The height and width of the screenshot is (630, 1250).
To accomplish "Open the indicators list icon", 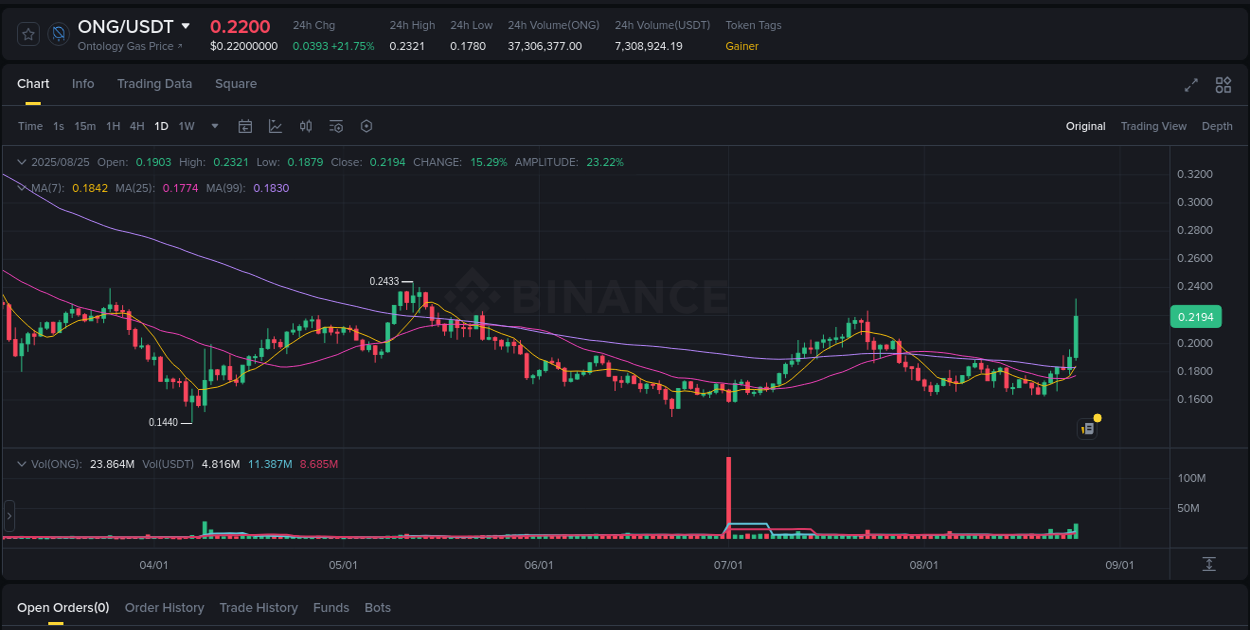I will 336,126.
